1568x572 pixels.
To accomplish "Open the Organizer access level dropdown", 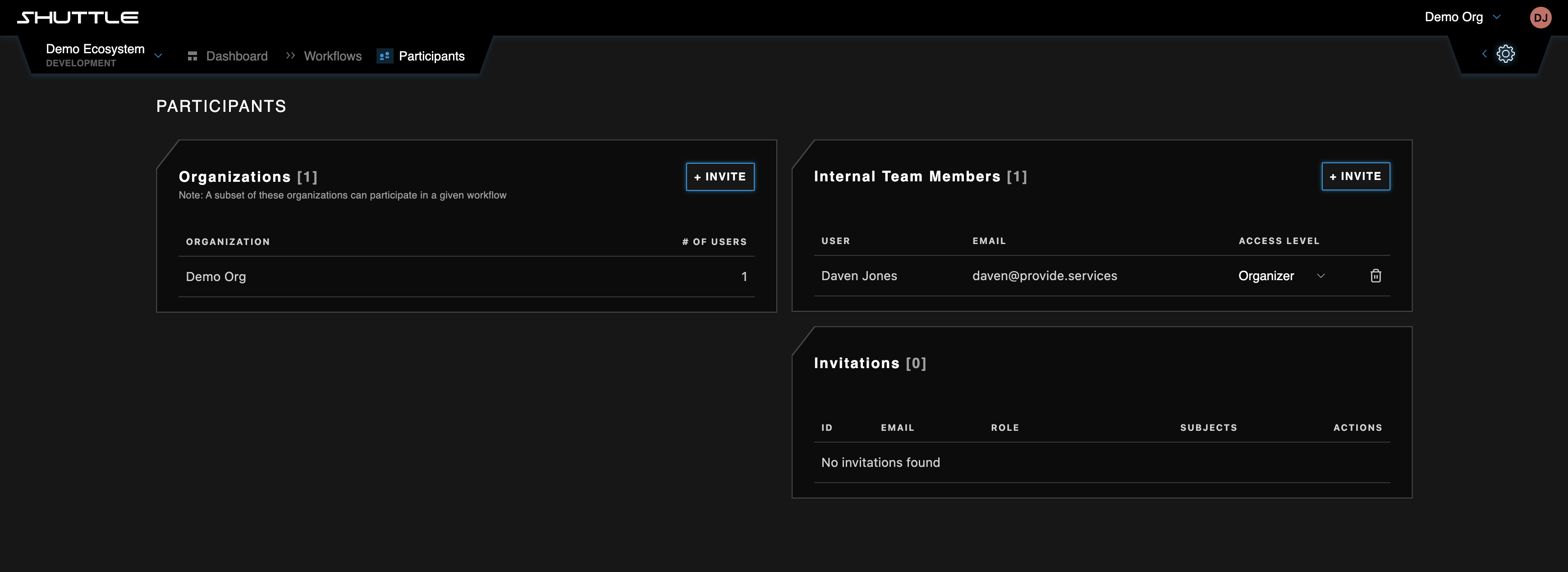I will pyautogui.click(x=1281, y=276).
